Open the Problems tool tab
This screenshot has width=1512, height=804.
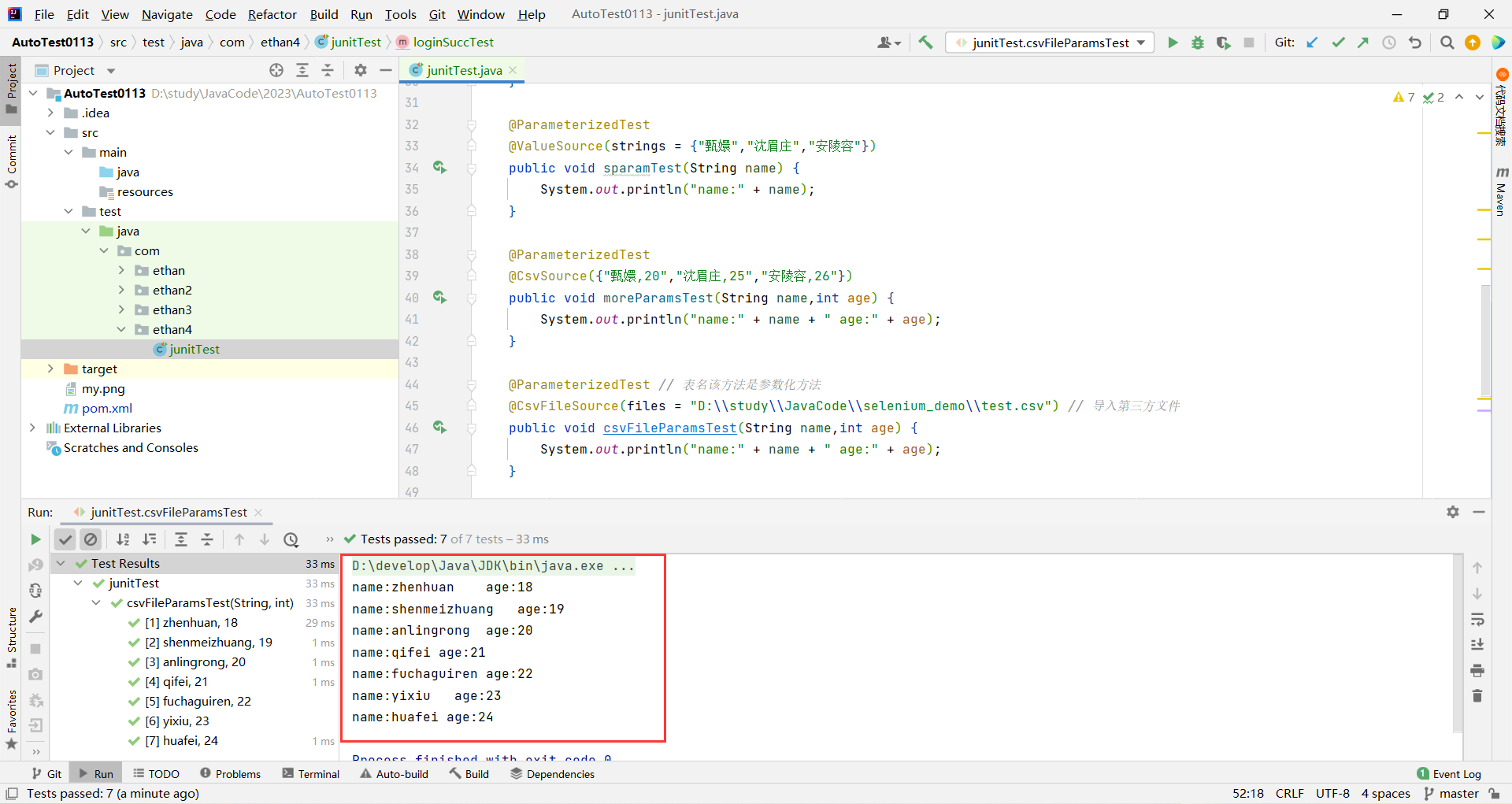click(x=230, y=773)
